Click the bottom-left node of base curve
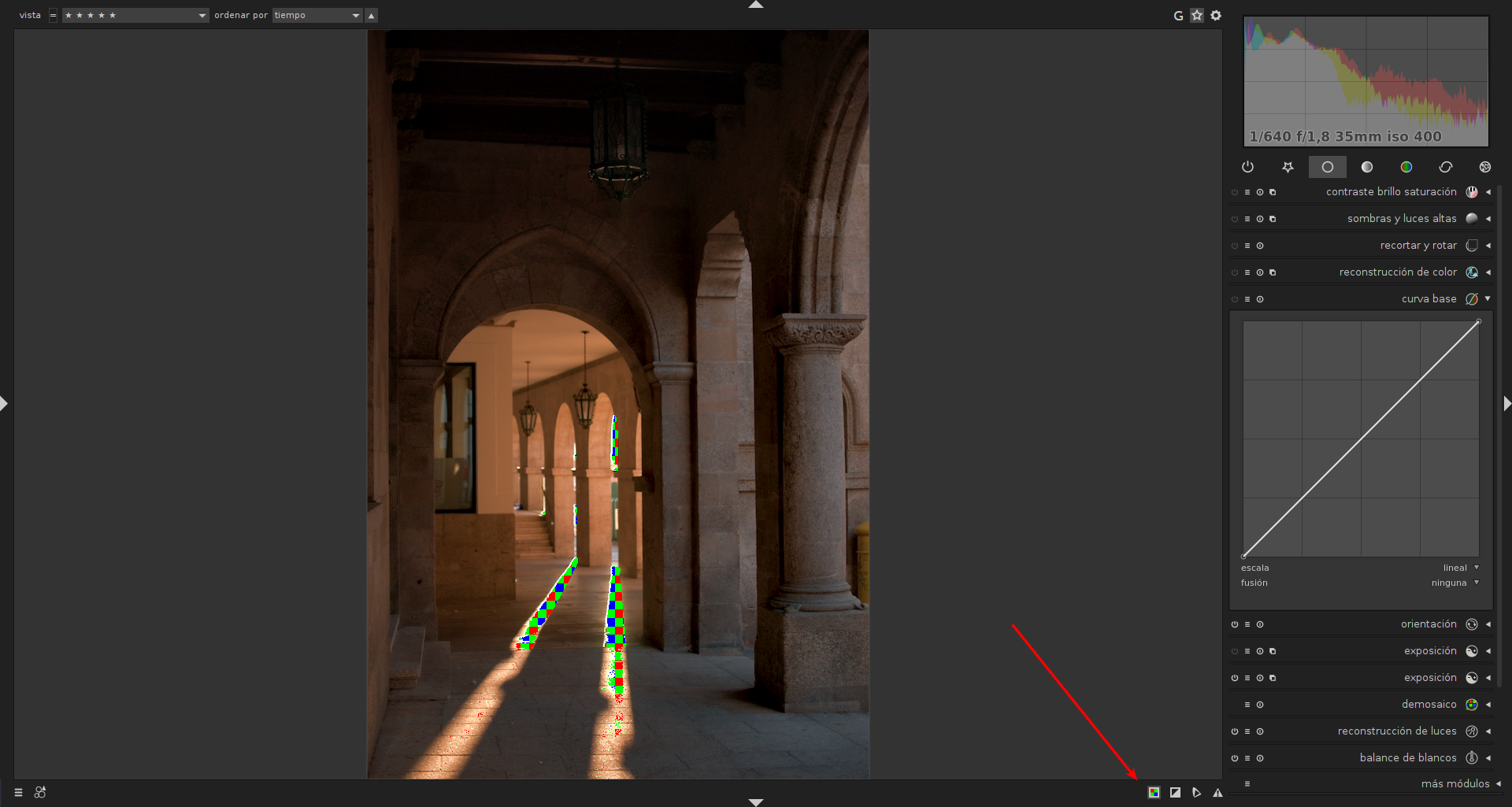Viewport: 1512px width, 807px height. pyautogui.click(x=1243, y=557)
